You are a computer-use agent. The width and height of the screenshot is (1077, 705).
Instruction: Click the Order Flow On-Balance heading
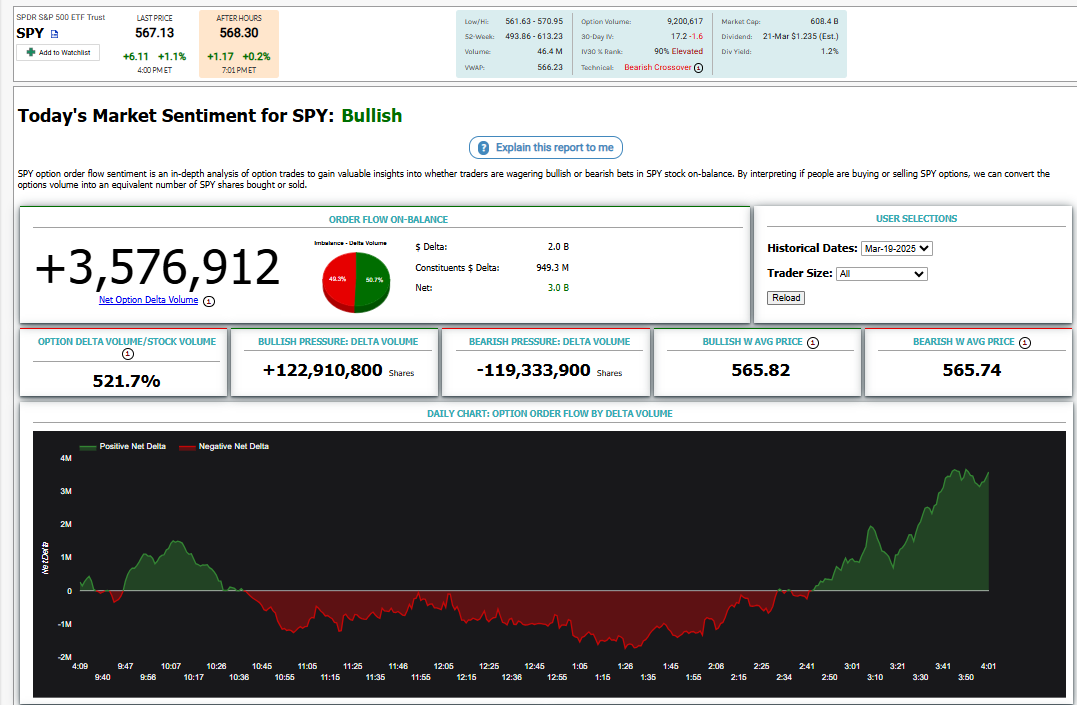click(x=388, y=220)
